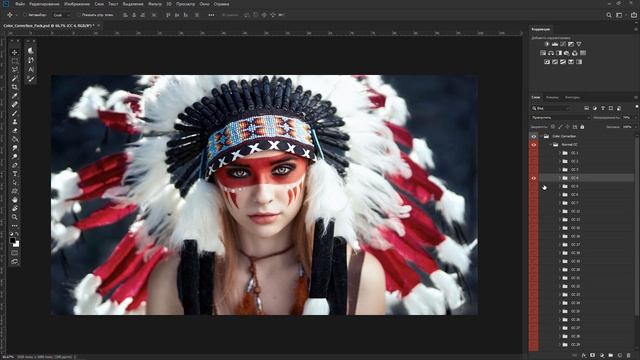Collapse the Normal CC group arrow

(550, 144)
